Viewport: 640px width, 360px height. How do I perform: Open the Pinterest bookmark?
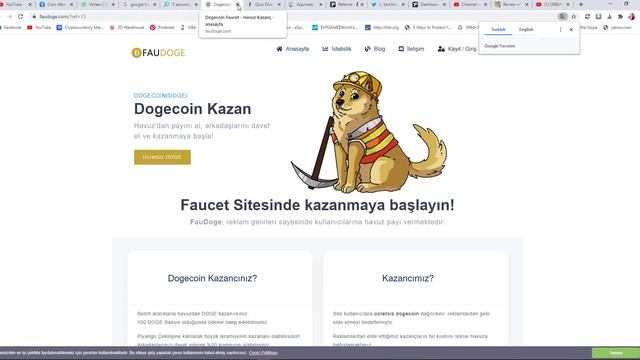coord(162,27)
